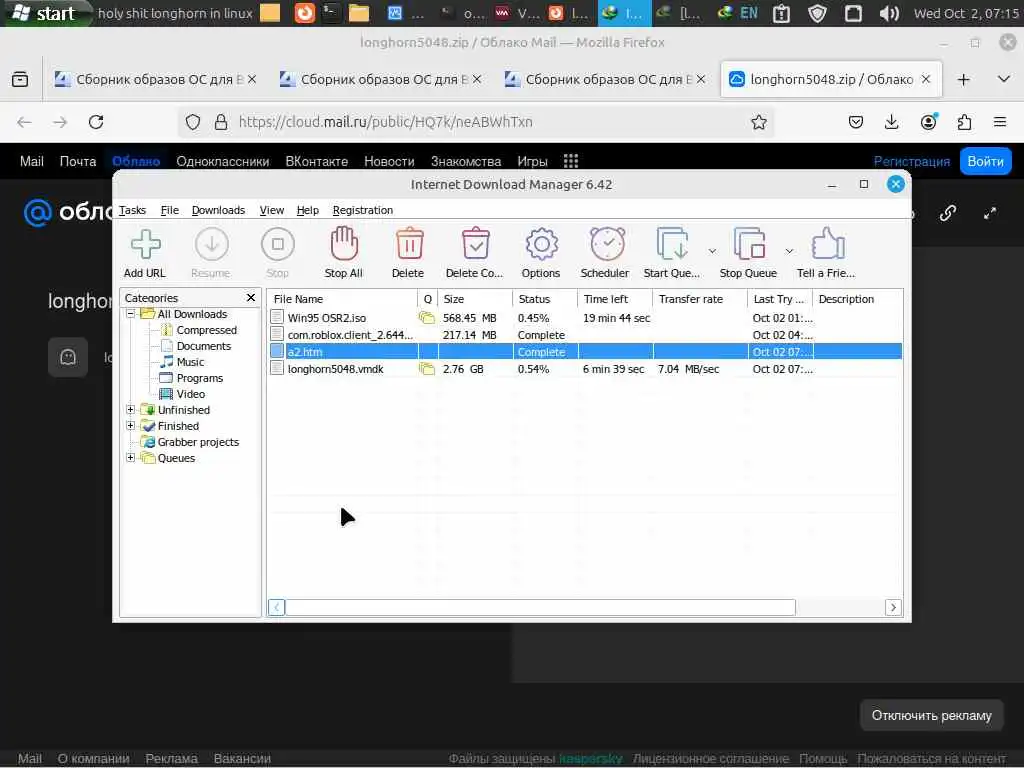Click the Регистрация link
This screenshot has height=768, width=1024.
[912, 161]
